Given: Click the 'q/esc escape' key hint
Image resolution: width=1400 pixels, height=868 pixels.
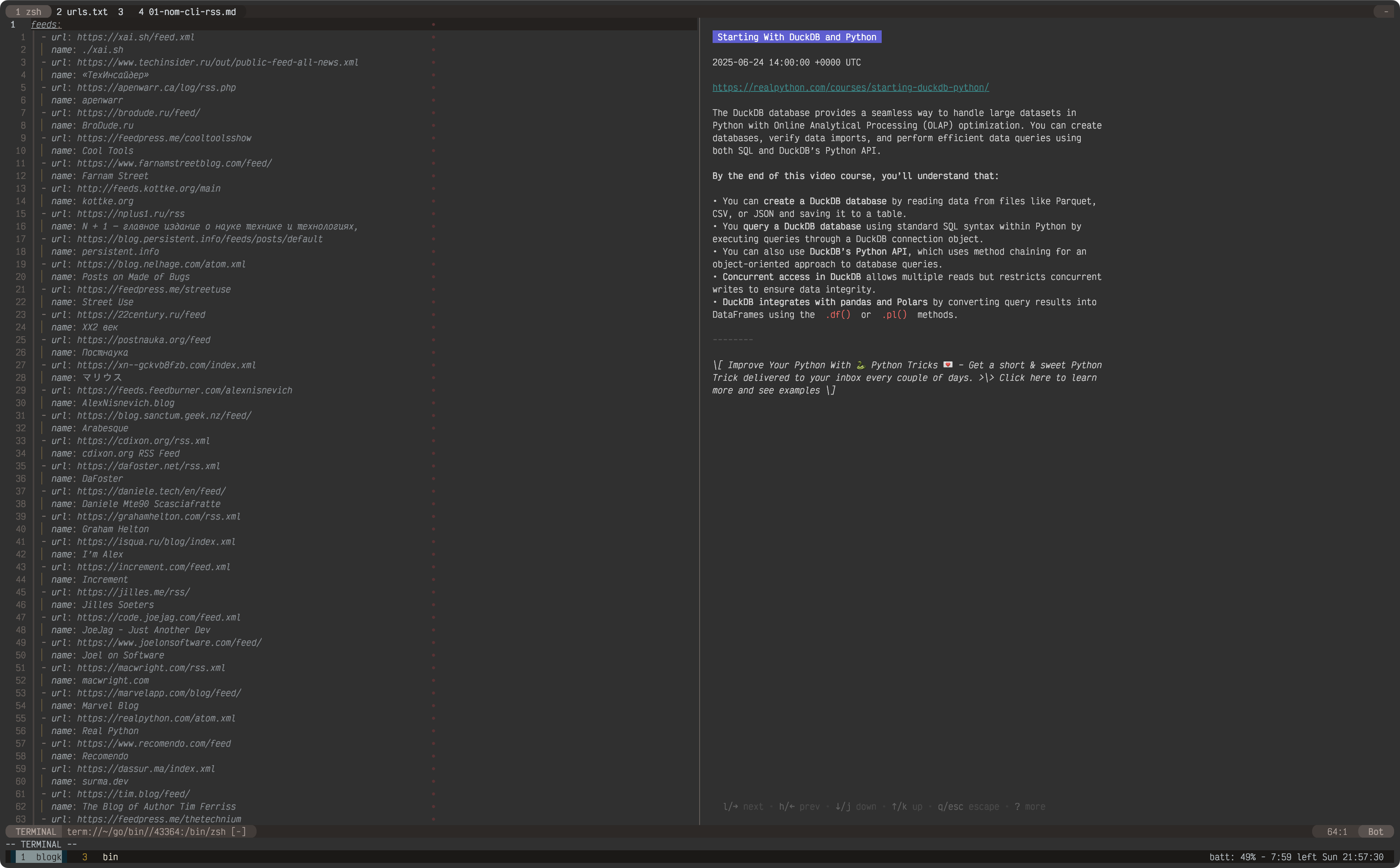Looking at the screenshot, I should (968, 806).
